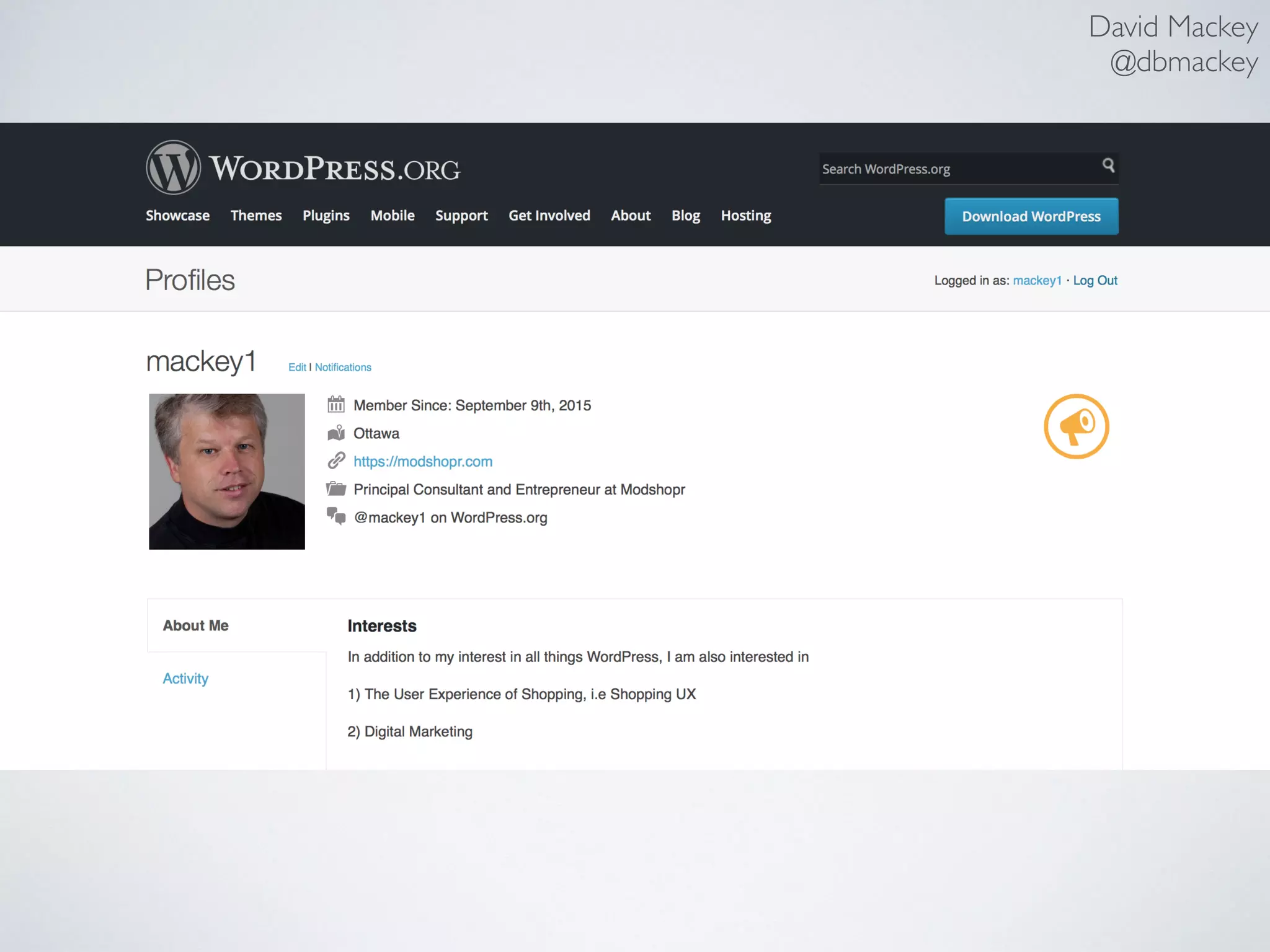Image resolution: width=1270 pixels, height=952 pixels.
Task: Select the Get Involved menu item
Action: tap(549, 216)
